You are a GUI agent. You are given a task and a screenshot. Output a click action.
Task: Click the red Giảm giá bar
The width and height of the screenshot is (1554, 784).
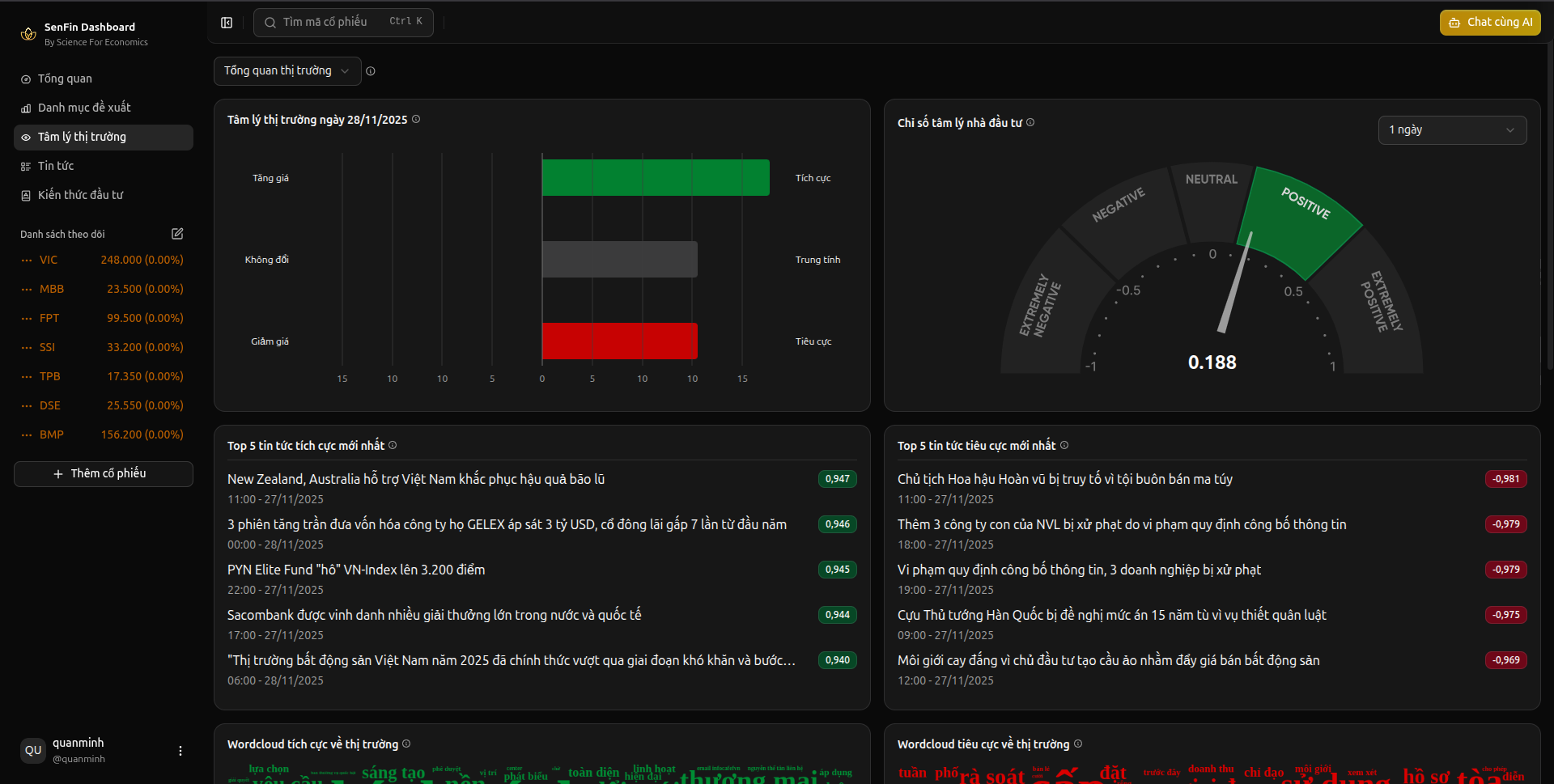[x=619, y=341]
